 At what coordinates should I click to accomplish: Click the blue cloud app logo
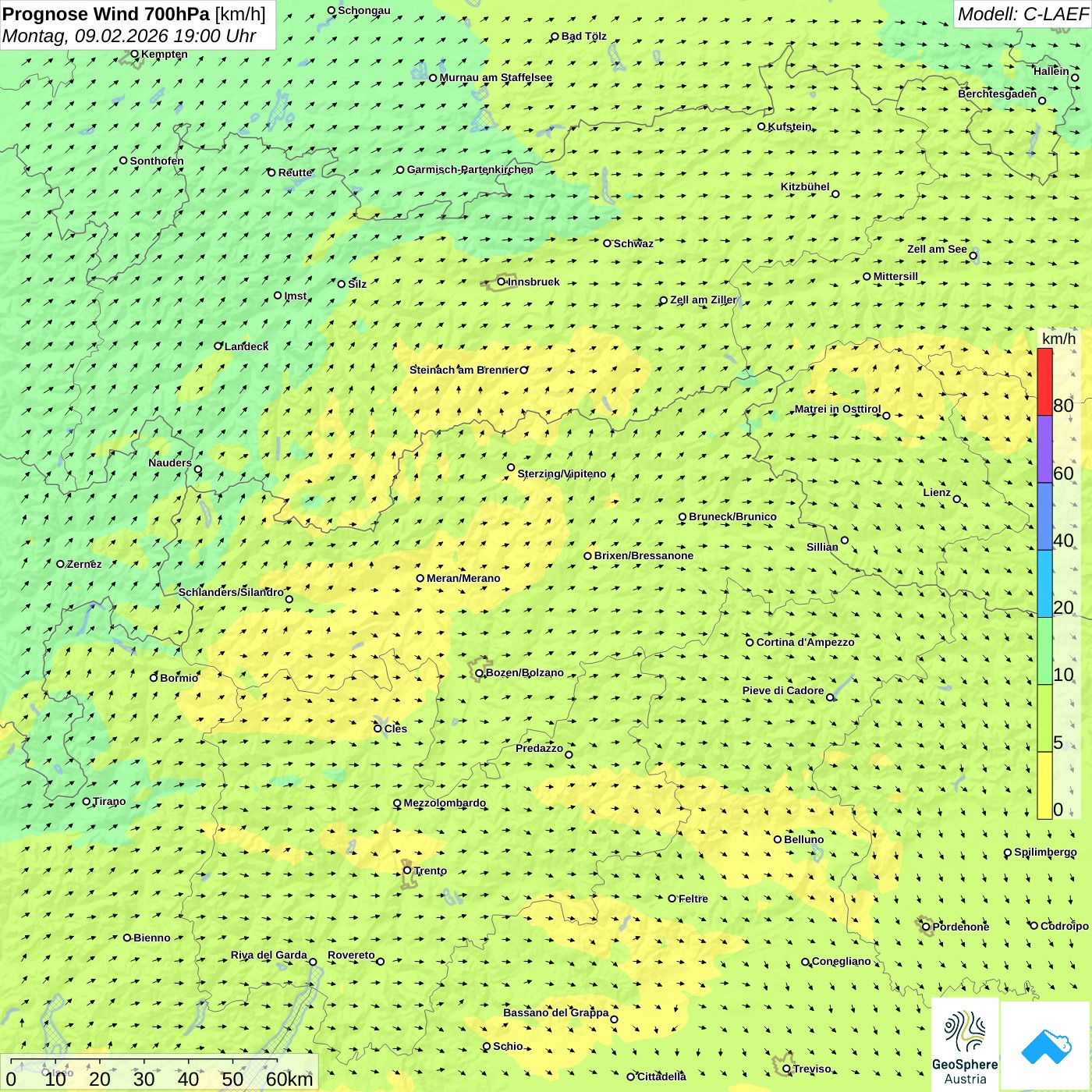point(1046,1045)
